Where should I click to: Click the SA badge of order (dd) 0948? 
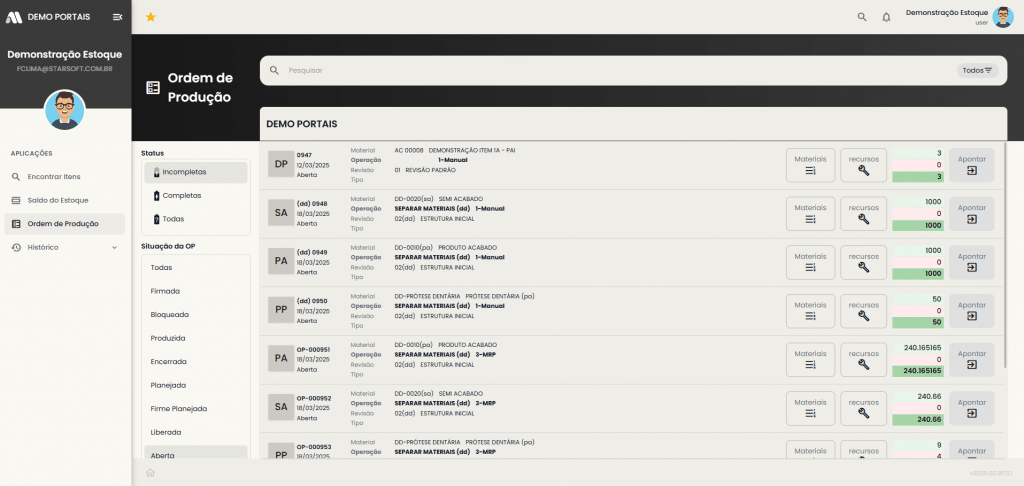[x=281, y=212]
